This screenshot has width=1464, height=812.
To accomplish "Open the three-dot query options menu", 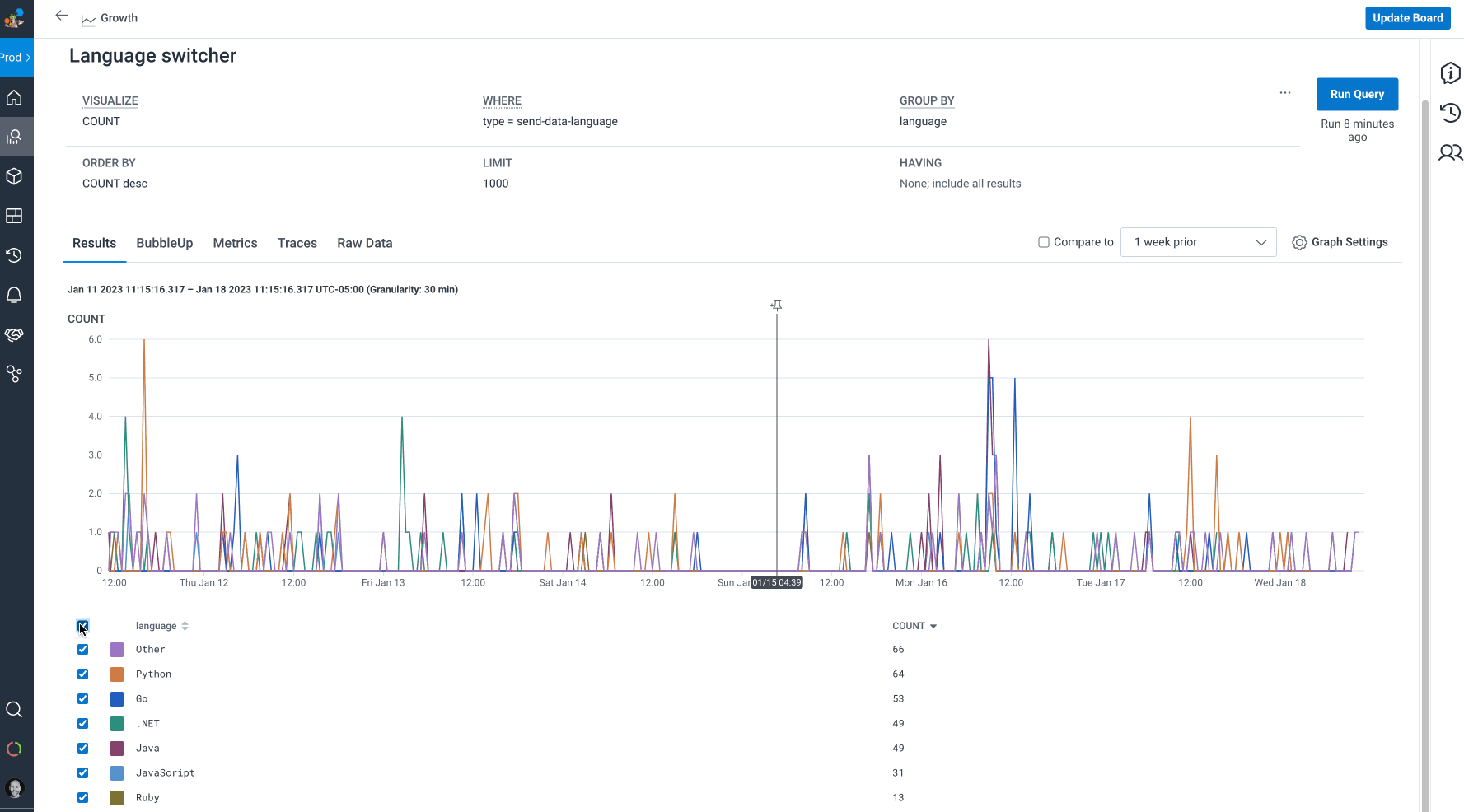I will point(1284,93).
